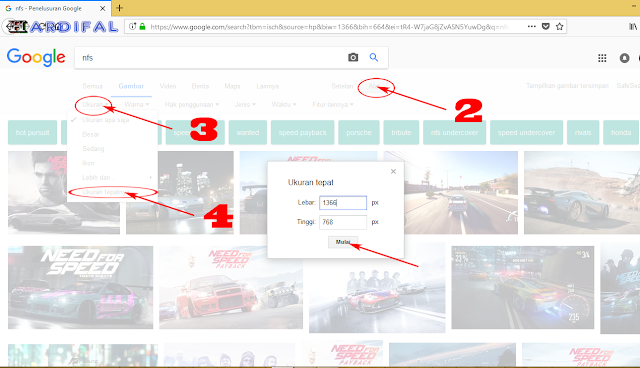Open the blue supercar with helicopter thumbnail

[582, 193]
